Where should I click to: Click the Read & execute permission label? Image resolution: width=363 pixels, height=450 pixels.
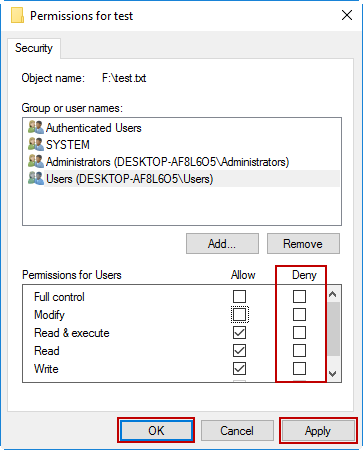(72, 333)
